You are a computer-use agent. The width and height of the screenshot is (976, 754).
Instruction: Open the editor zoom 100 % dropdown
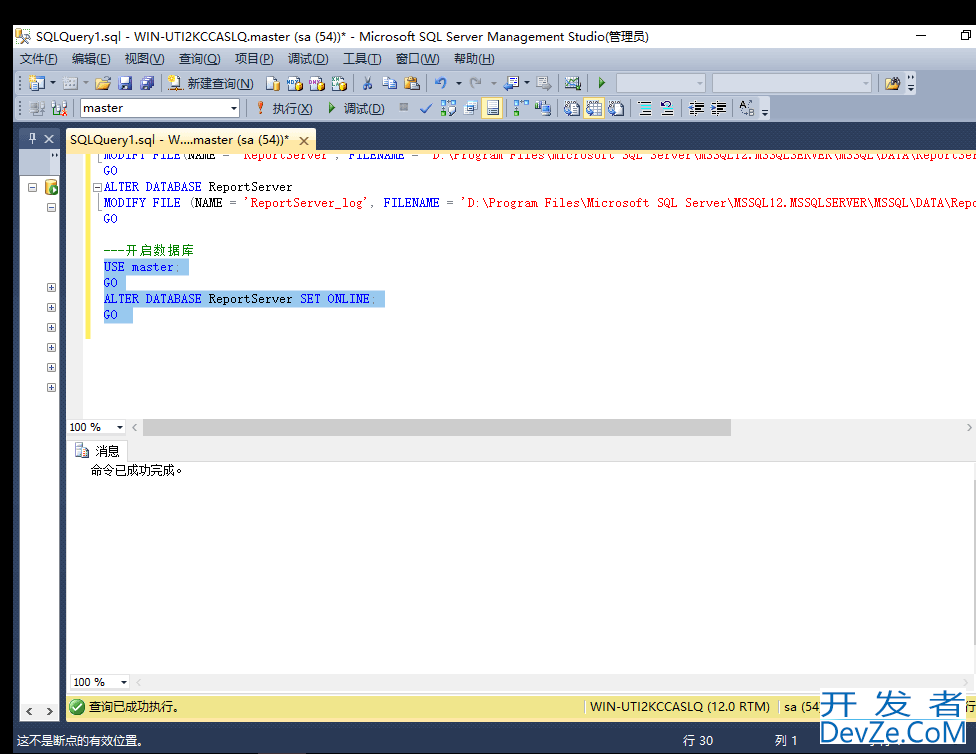(120, 427)
